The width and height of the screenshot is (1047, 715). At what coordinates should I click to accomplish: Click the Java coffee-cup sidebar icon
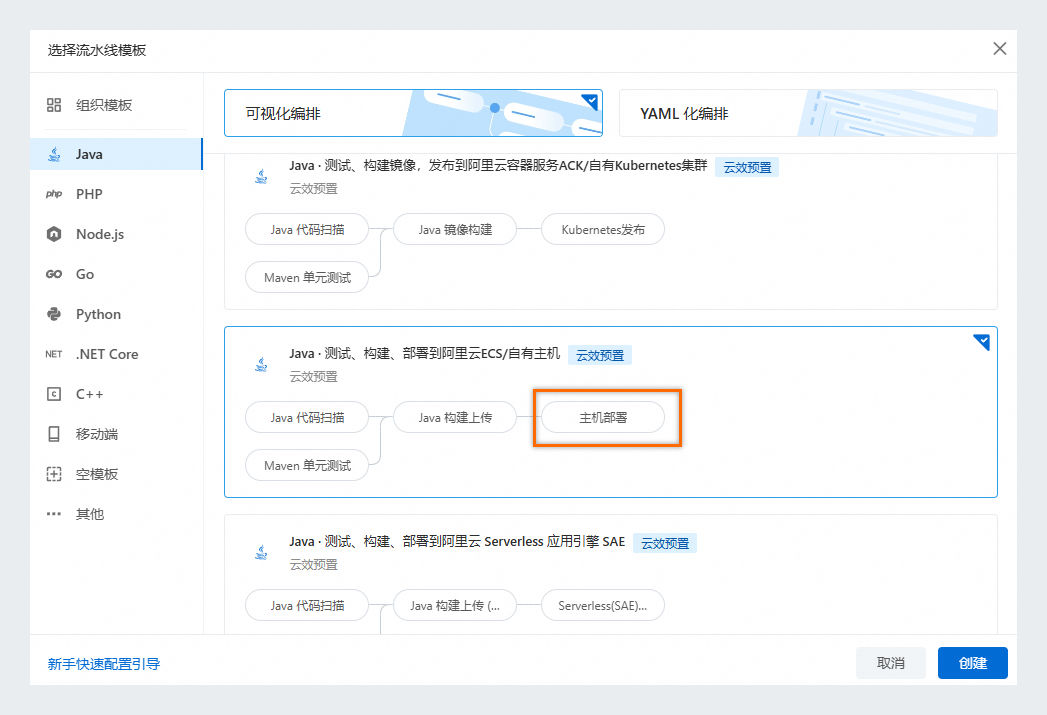(54, 154)
